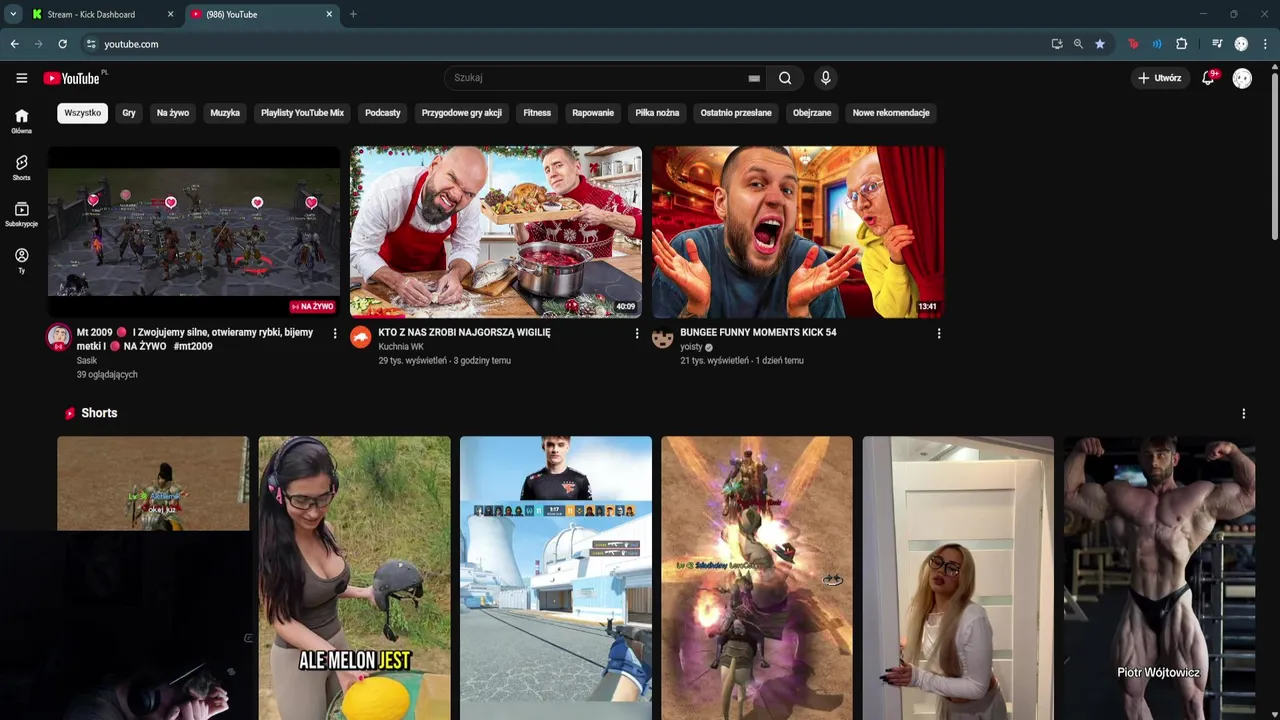Open the Chrome three-dot menu

pos(1265,44)
